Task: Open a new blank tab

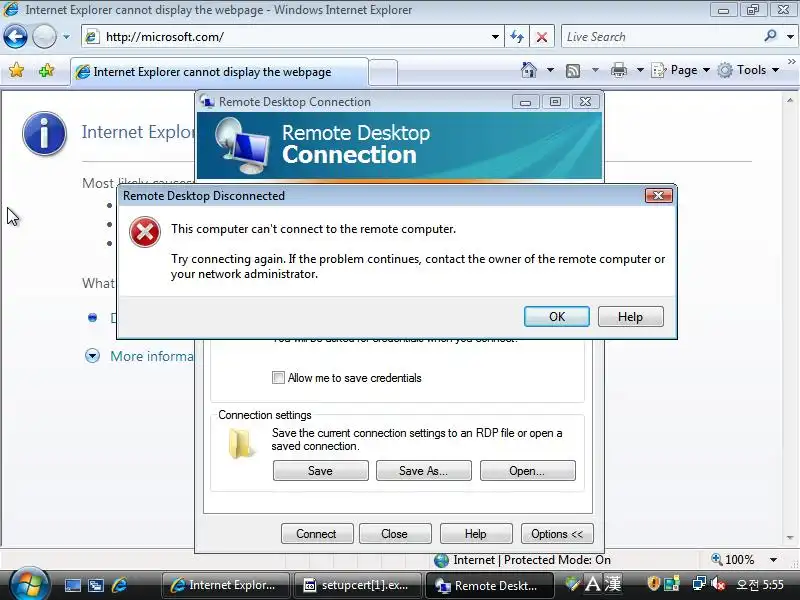Action: click(383, 72)
